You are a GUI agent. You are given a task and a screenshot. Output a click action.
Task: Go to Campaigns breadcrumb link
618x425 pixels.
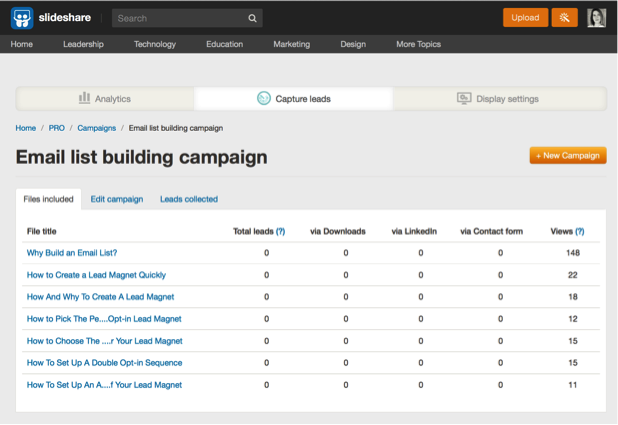click(96, 128)
